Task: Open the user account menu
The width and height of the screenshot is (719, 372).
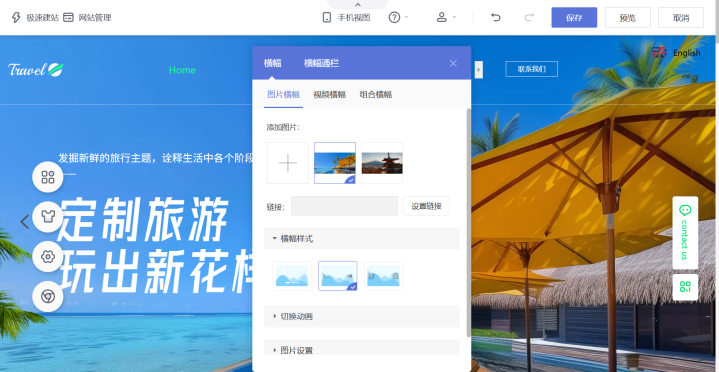Action: pyautogui.click(x=446, y=18)
